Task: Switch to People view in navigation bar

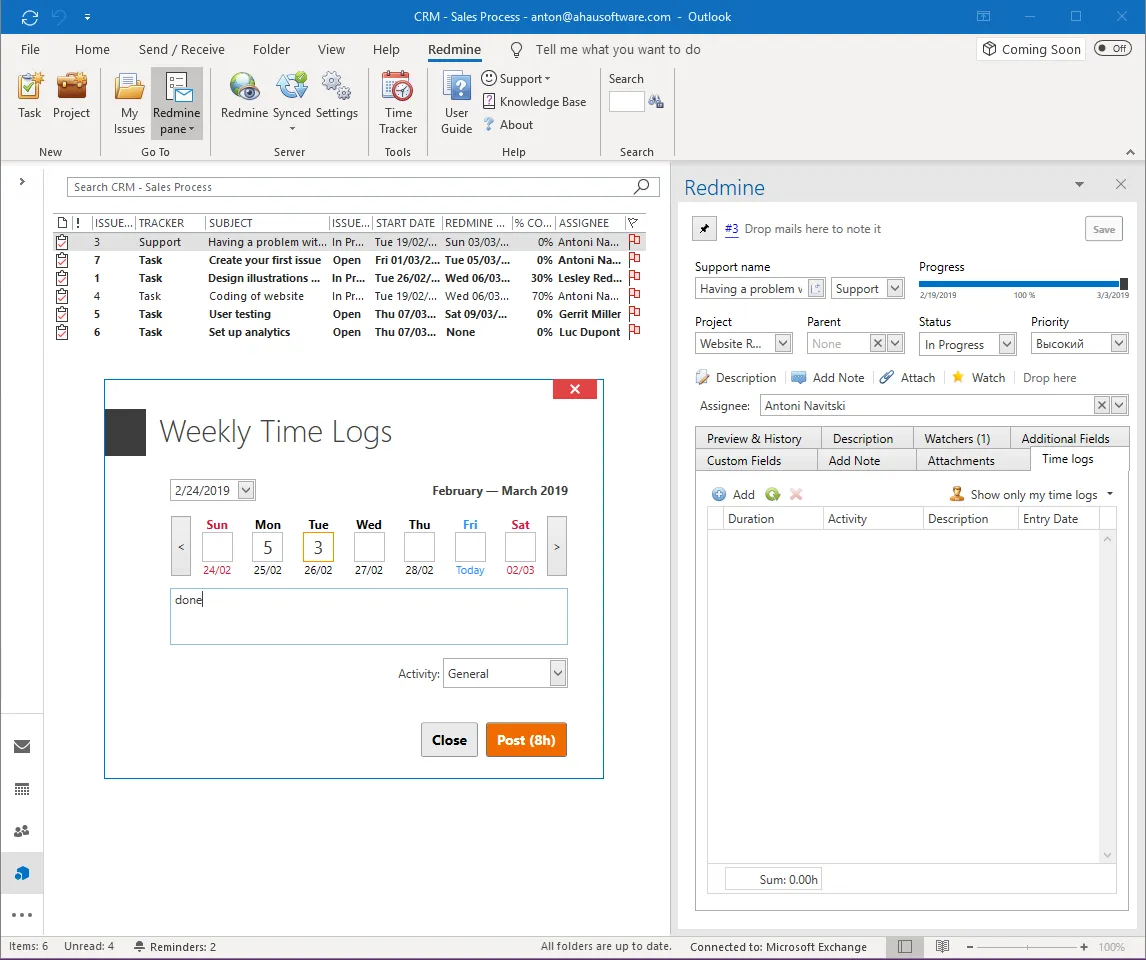Action: [22, 831]
